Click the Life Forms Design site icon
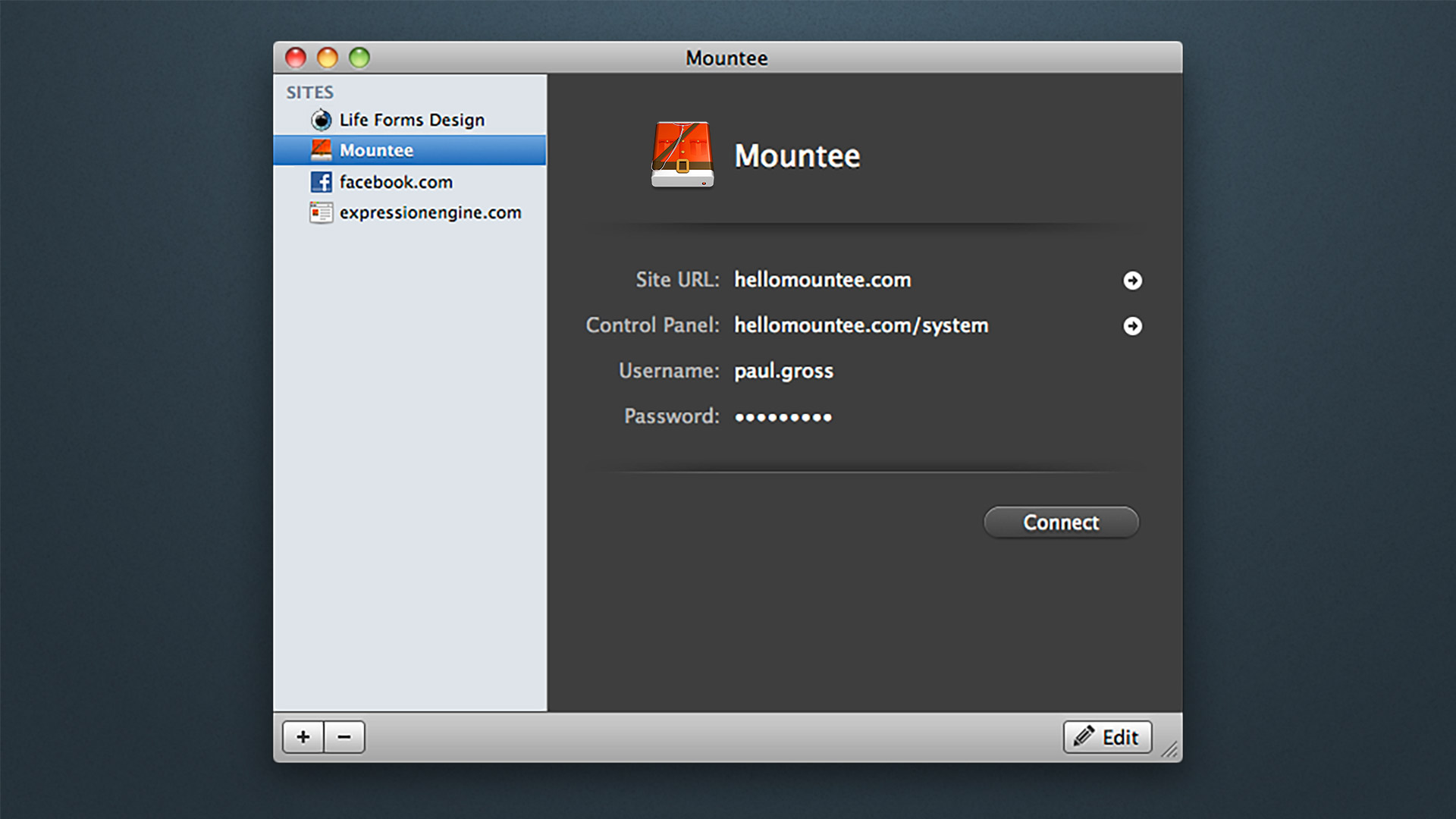 tap(322, 120)
